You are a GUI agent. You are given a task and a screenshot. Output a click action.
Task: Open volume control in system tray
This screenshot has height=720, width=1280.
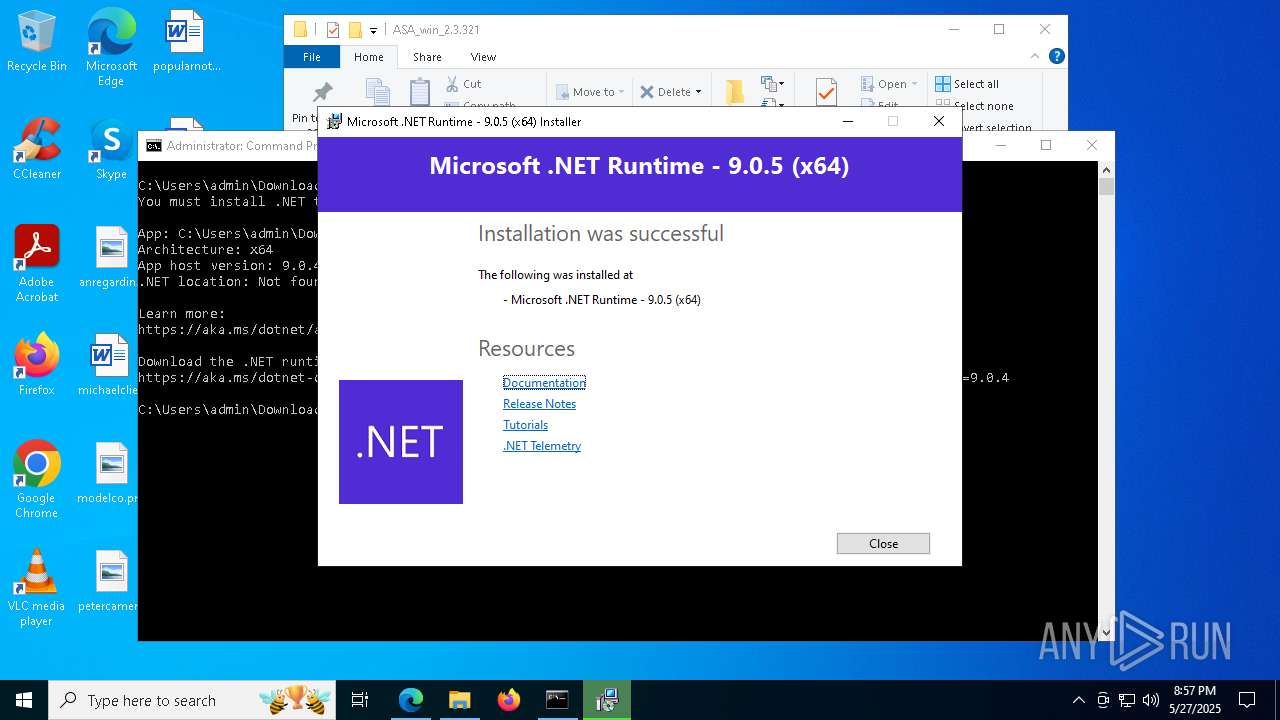click(1151, 700)
